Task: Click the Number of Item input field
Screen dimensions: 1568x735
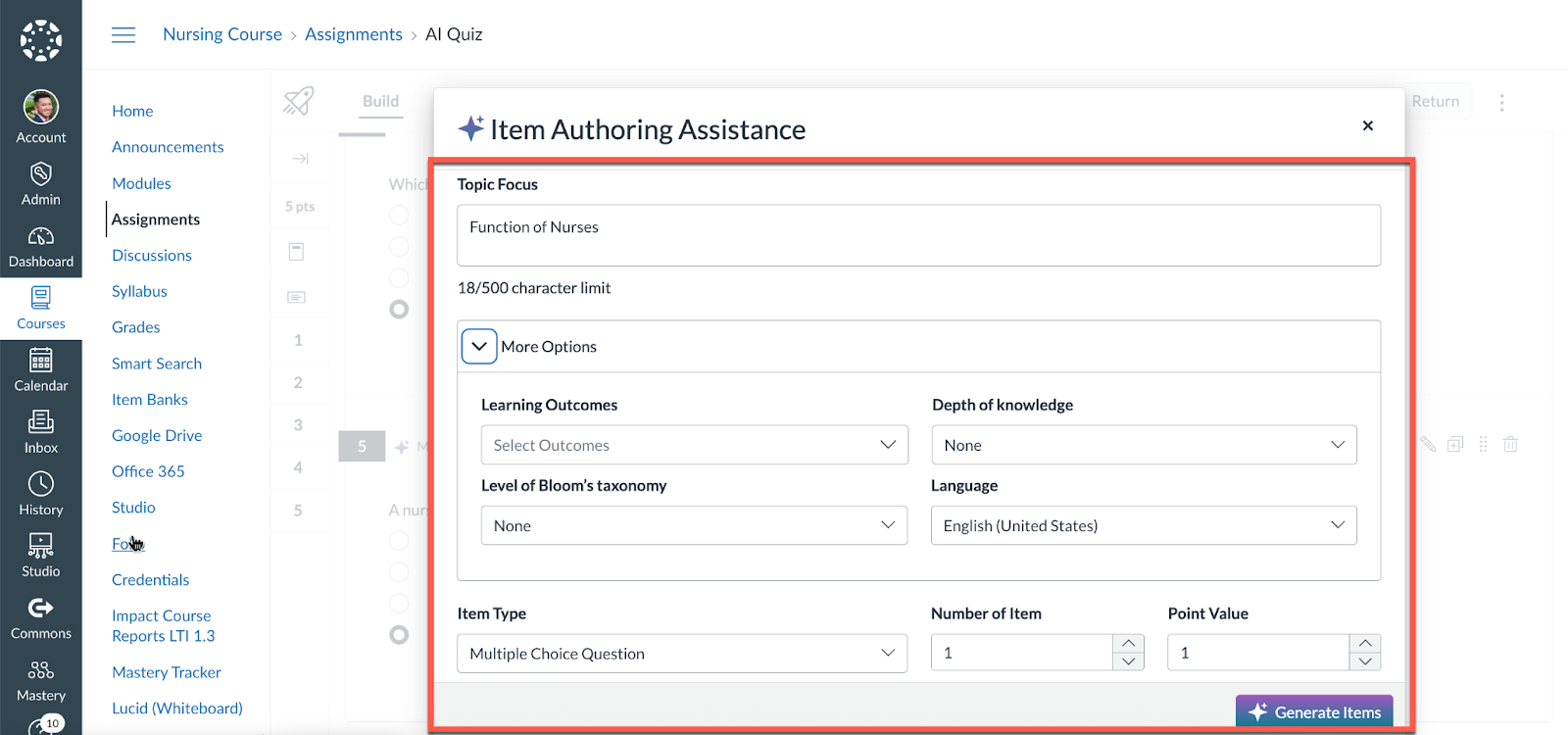Action: [1022, 653]
